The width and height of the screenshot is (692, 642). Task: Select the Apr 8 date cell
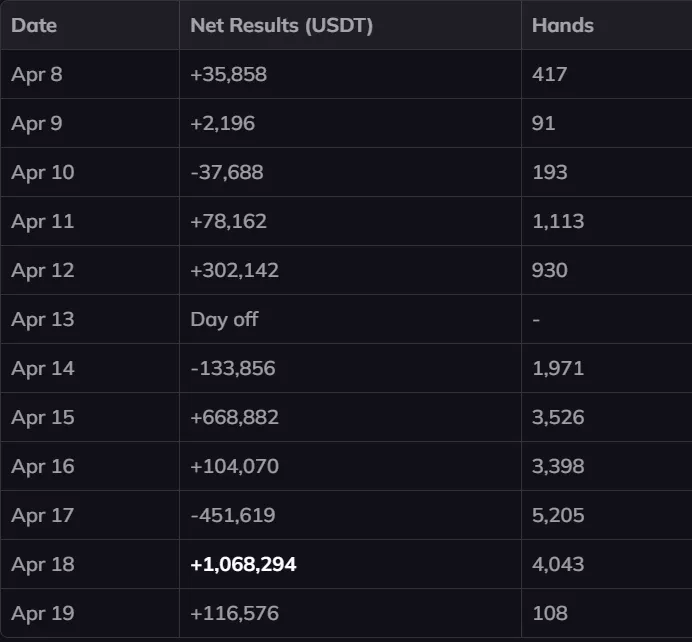click(x=37, y=74)
